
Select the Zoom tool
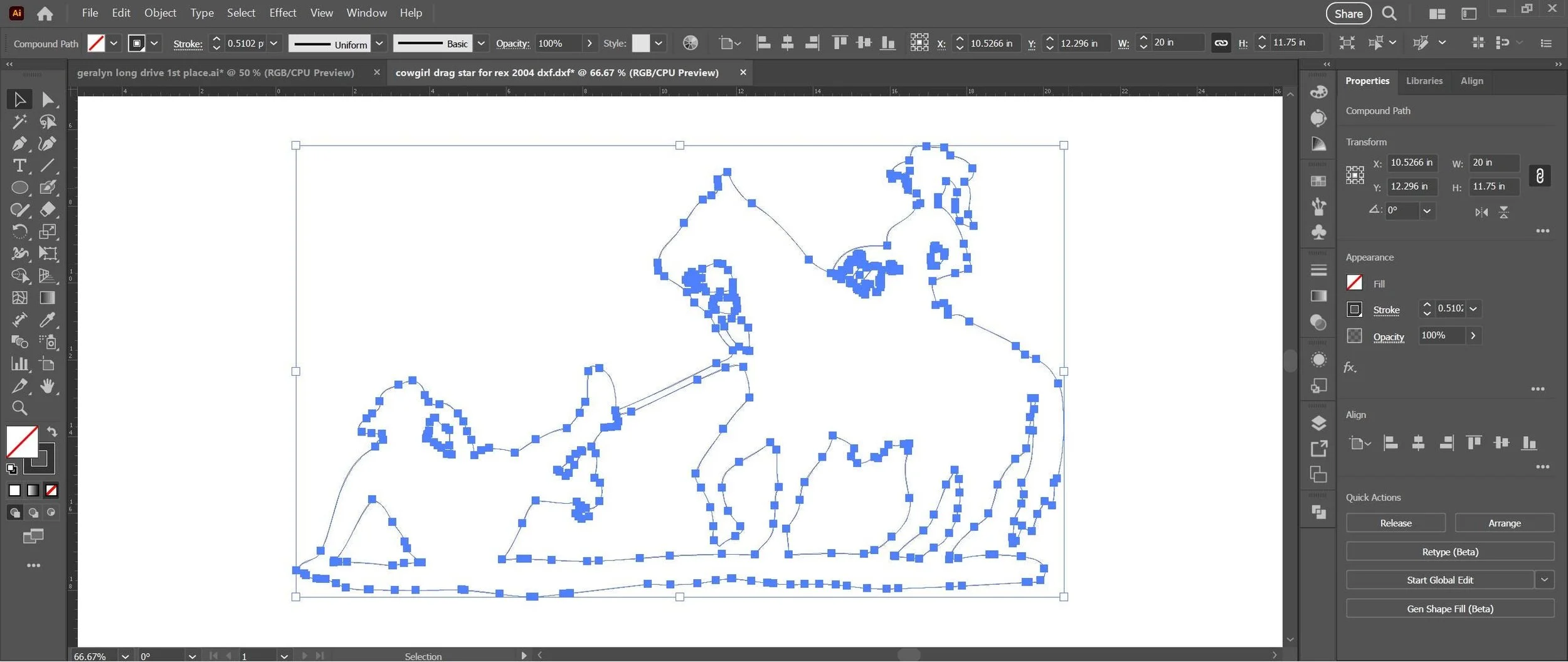coord(19,408)
